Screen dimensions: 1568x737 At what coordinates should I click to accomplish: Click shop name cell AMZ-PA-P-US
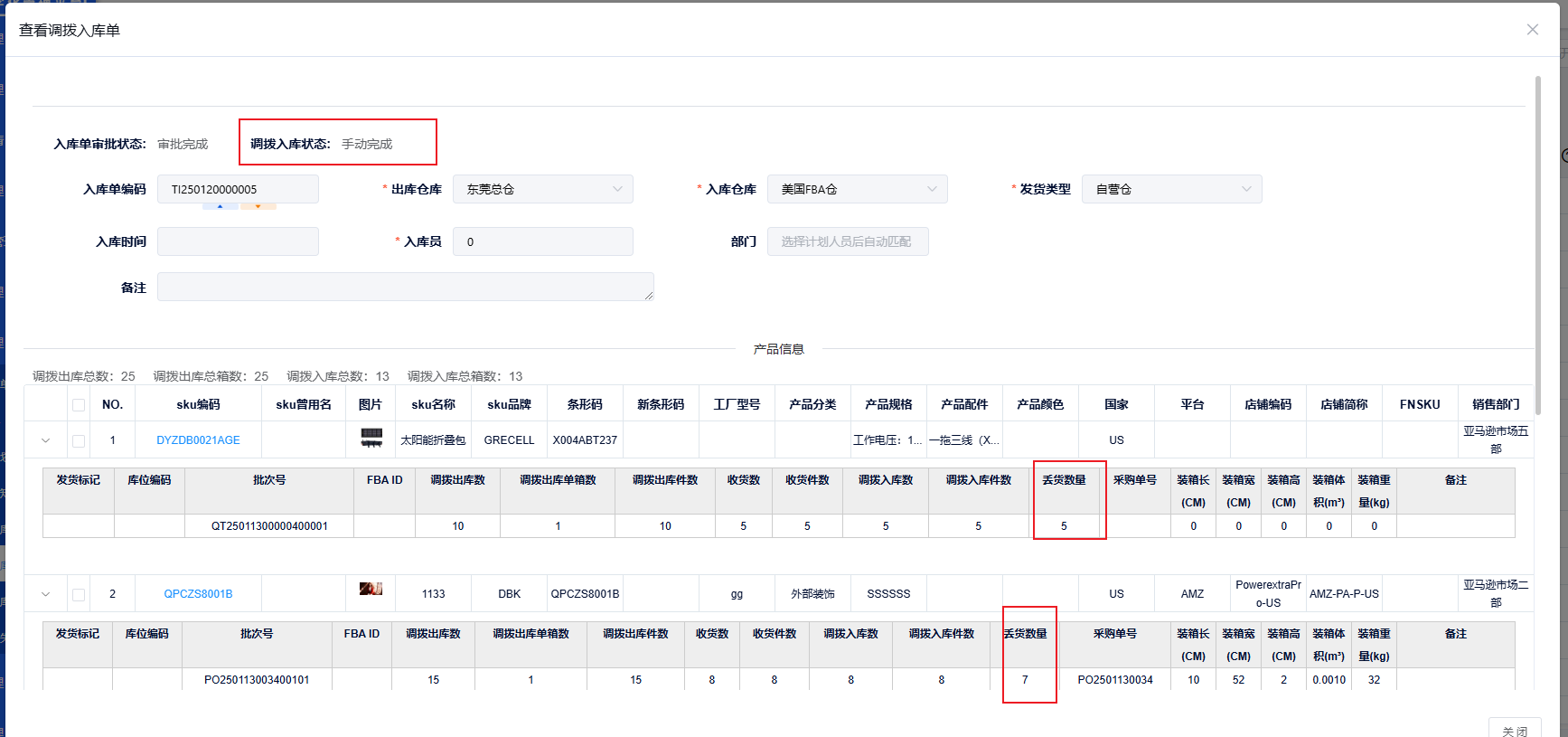click(x=1344, y=594)
